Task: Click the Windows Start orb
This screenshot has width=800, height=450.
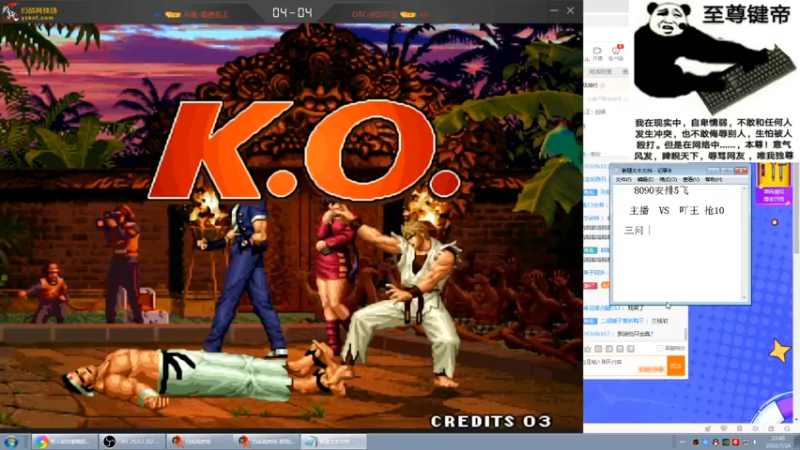Action: pos(11,442)
